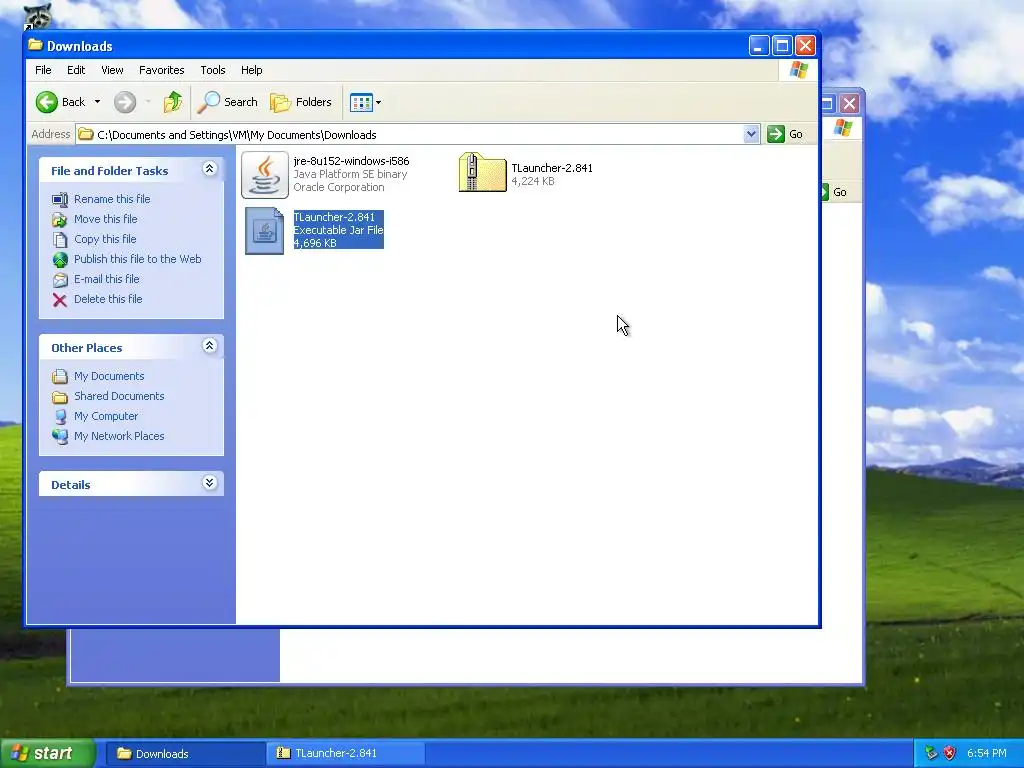Click the My Documents folder icon
1024x768 pixels.
(x=60, y=376)
